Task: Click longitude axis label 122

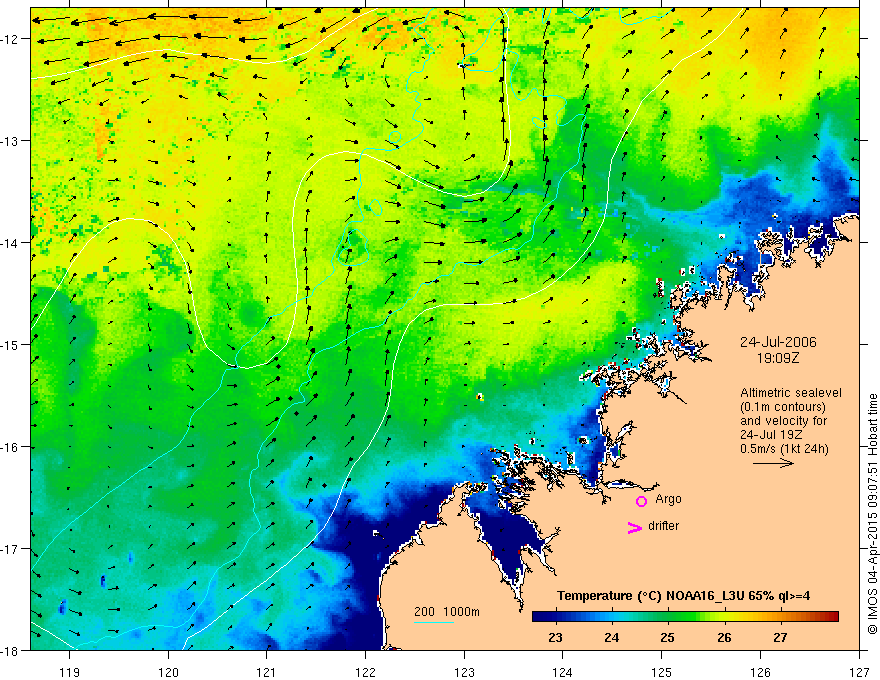Action: point(365,672)
